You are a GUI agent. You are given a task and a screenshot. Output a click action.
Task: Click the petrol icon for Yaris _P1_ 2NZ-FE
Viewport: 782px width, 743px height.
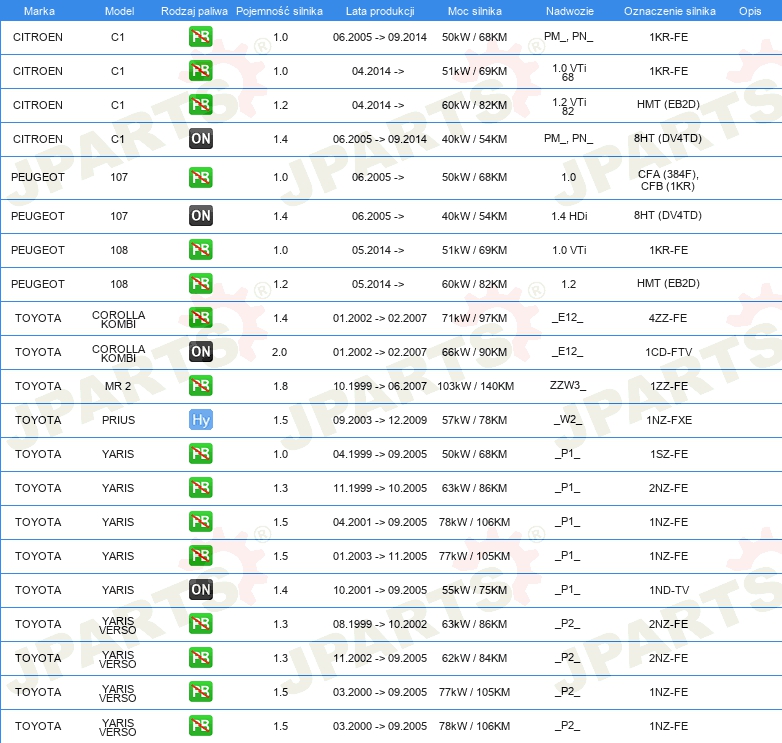click(200, 487)
